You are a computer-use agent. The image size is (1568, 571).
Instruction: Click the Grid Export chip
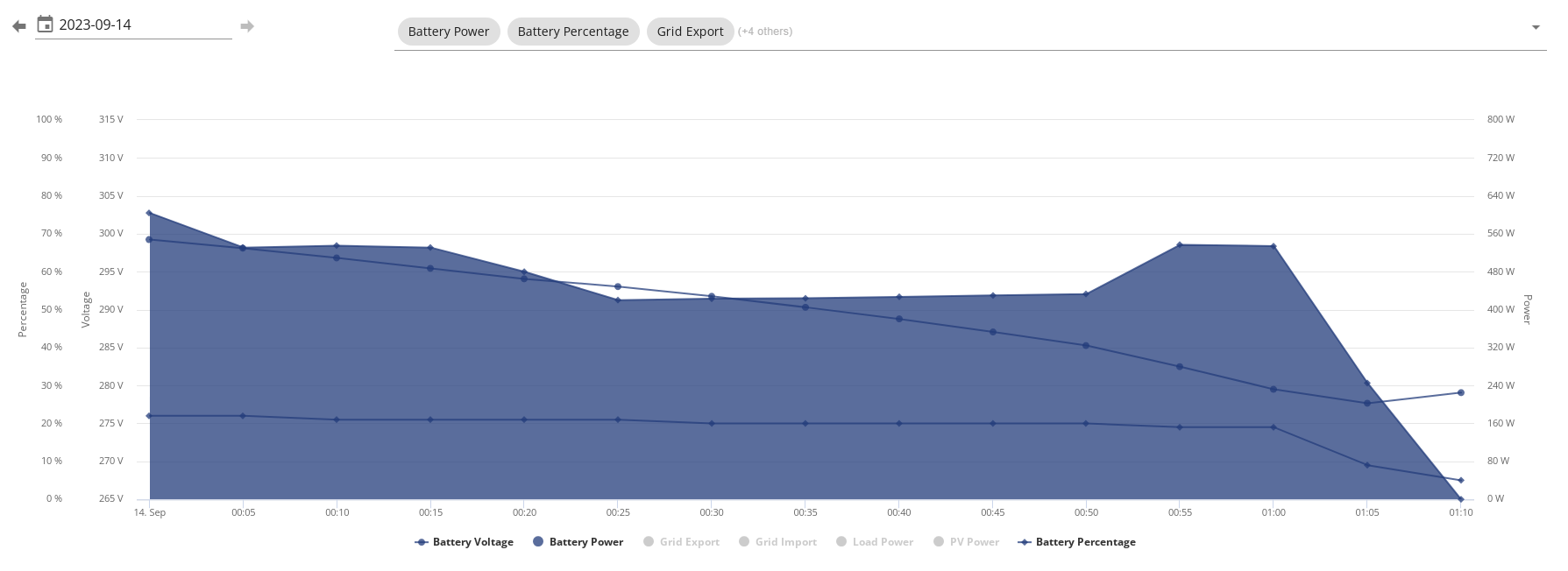click(690, 32)
